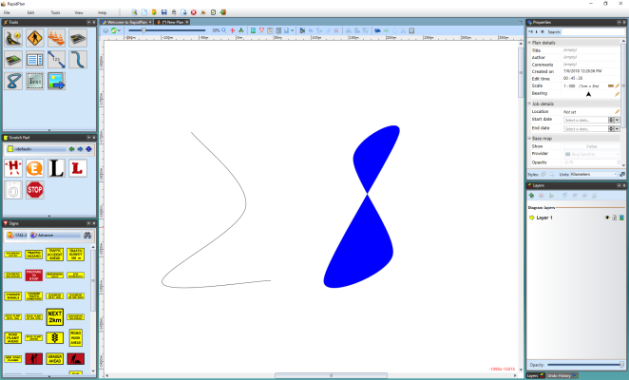This screenshot has width=629, height=380.
Task: Open the Units dropdown
Action: click(593, 175)
